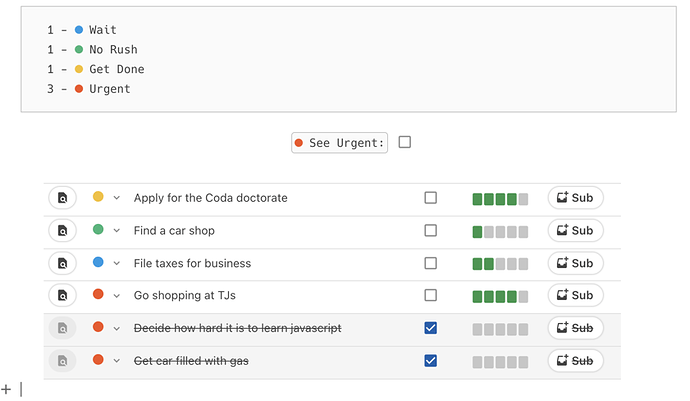
Task: Open priority dropdown for Find a car shop
Action: pos(117,231)
